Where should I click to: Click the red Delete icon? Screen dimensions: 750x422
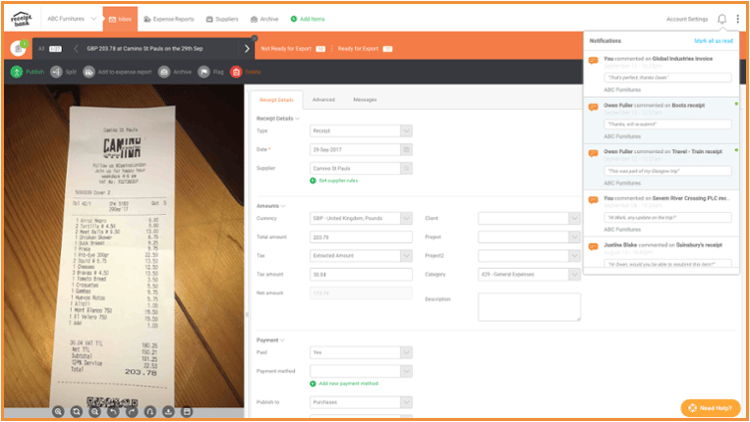pos(236,72)
